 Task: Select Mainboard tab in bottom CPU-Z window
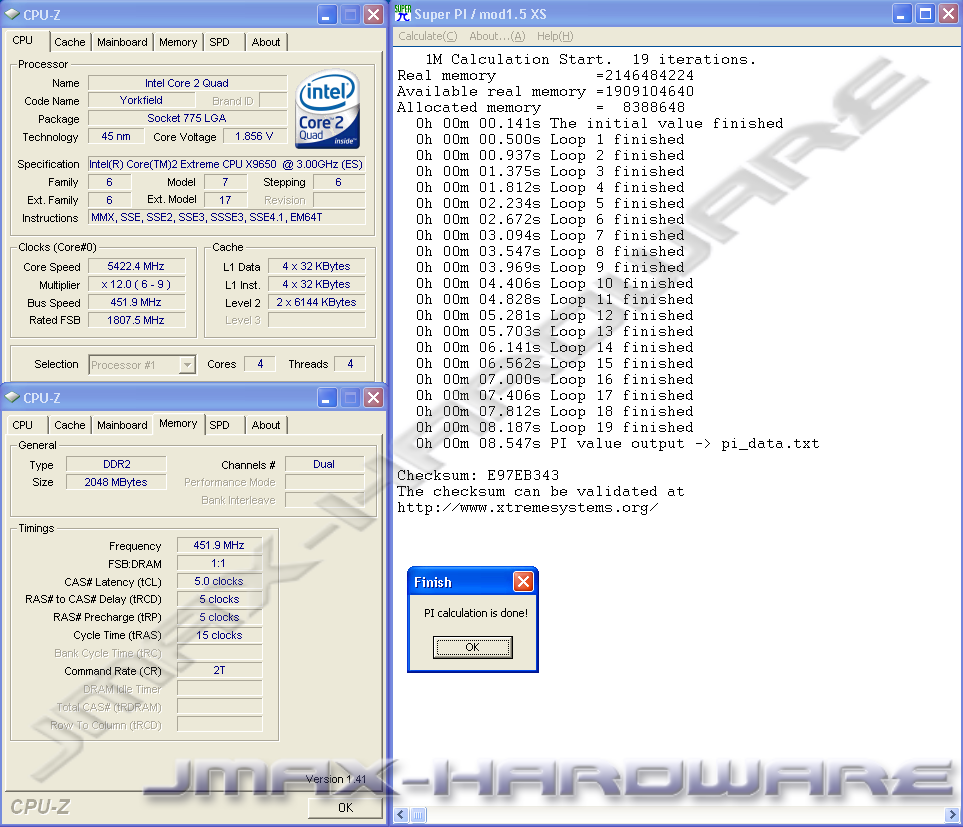tap(122, 425)
